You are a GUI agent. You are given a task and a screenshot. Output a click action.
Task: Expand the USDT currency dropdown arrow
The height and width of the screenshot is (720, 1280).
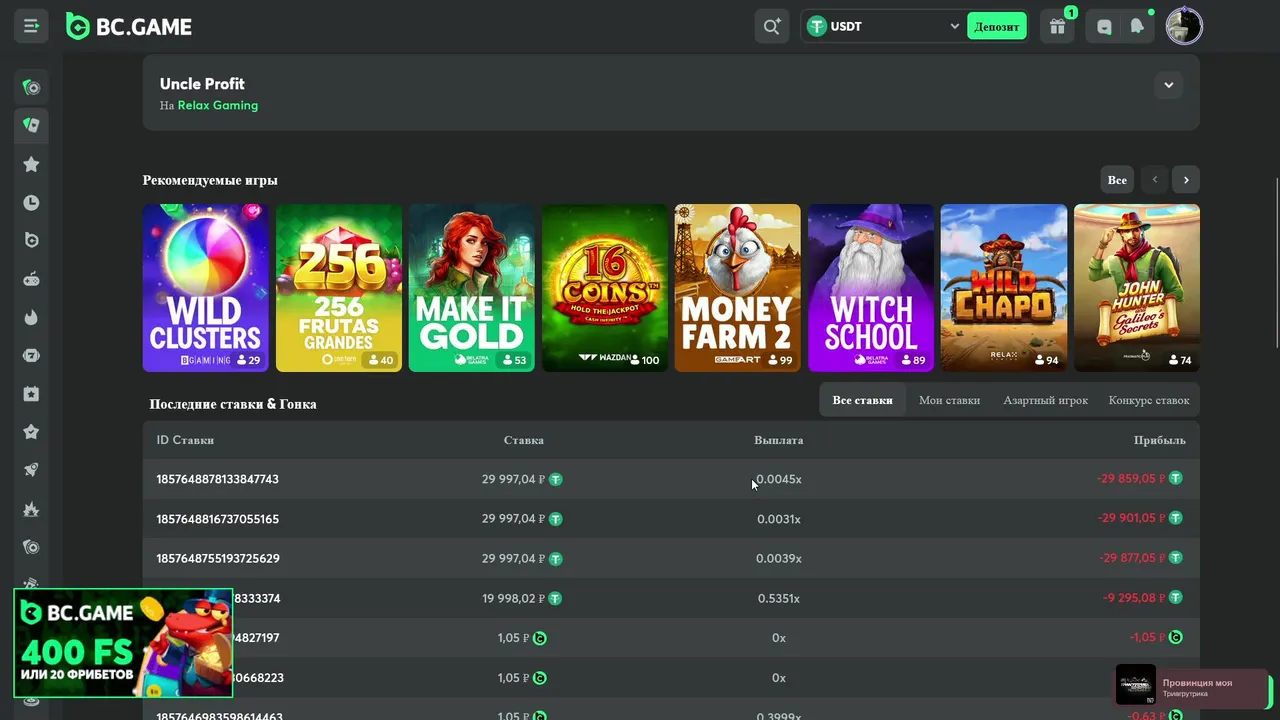click(954, 26)
